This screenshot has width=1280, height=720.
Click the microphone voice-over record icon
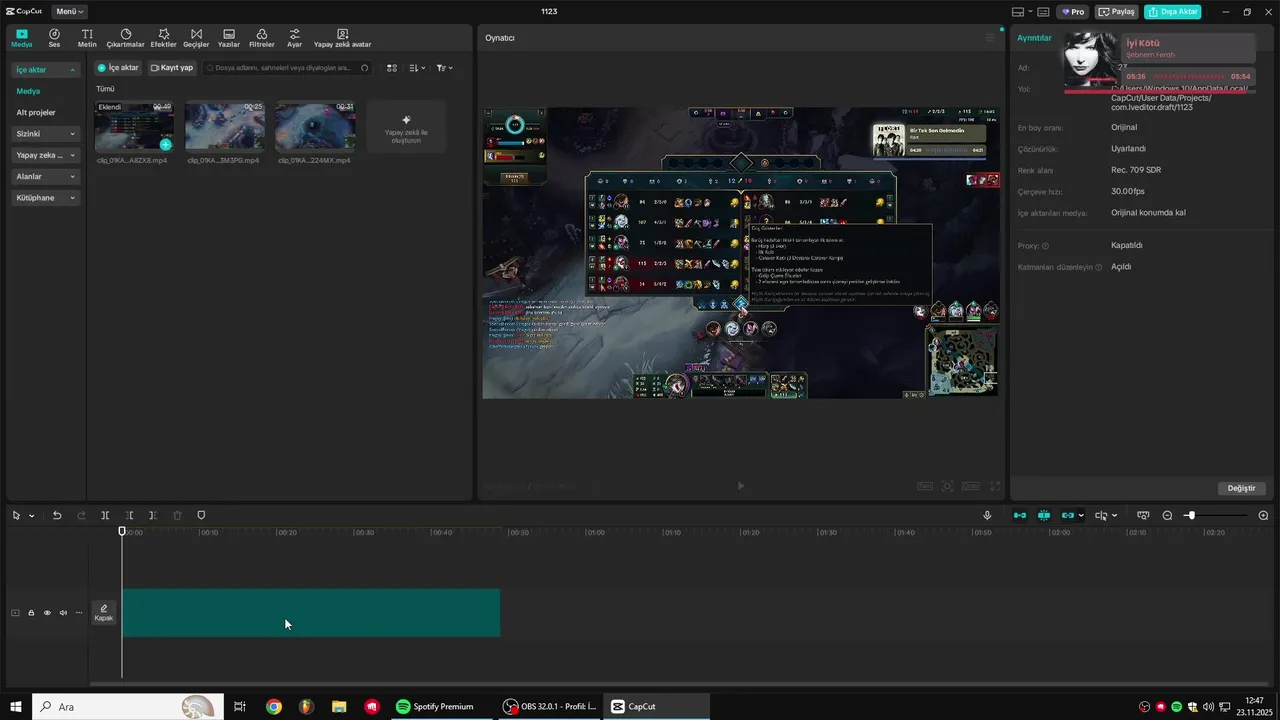(987, 515)
